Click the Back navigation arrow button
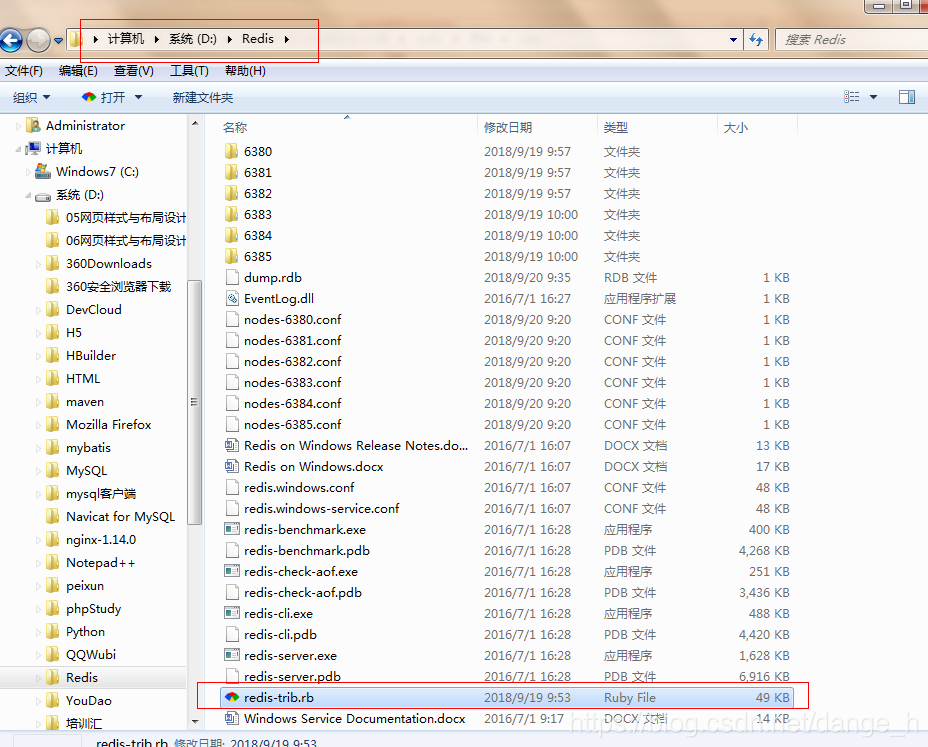 point(11,40)
